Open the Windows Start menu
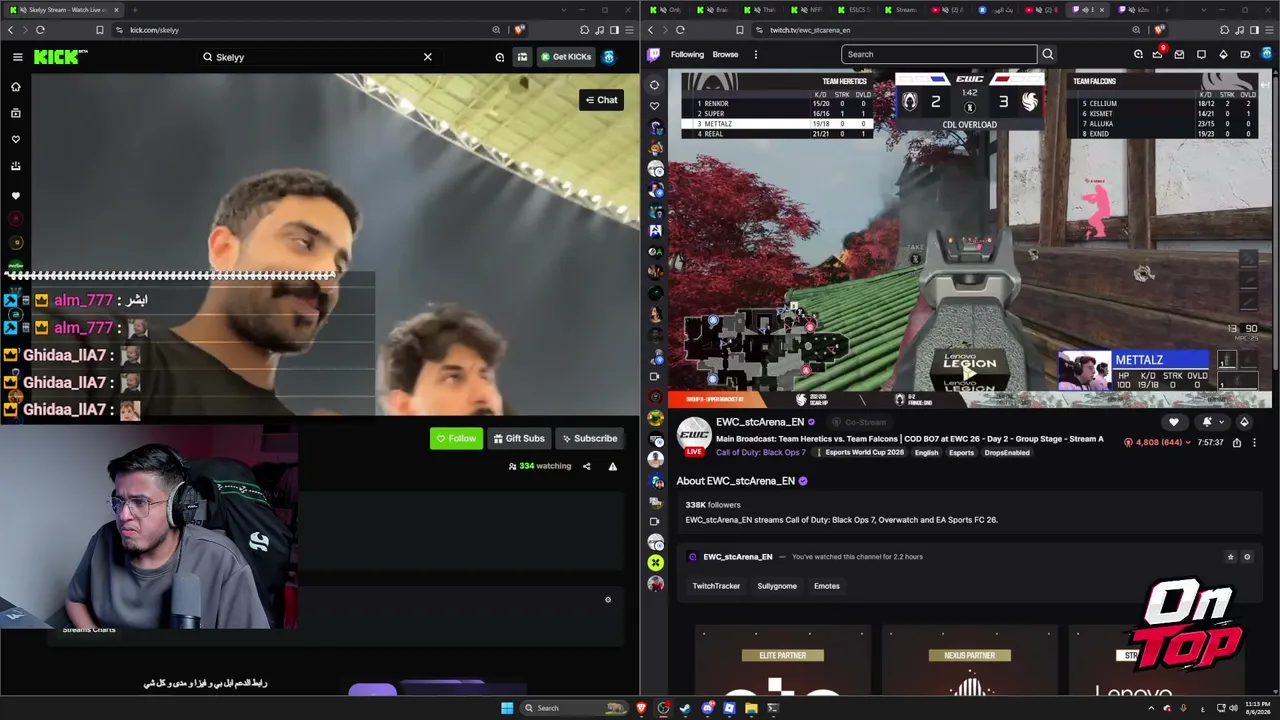 click(x=507, y=708)
